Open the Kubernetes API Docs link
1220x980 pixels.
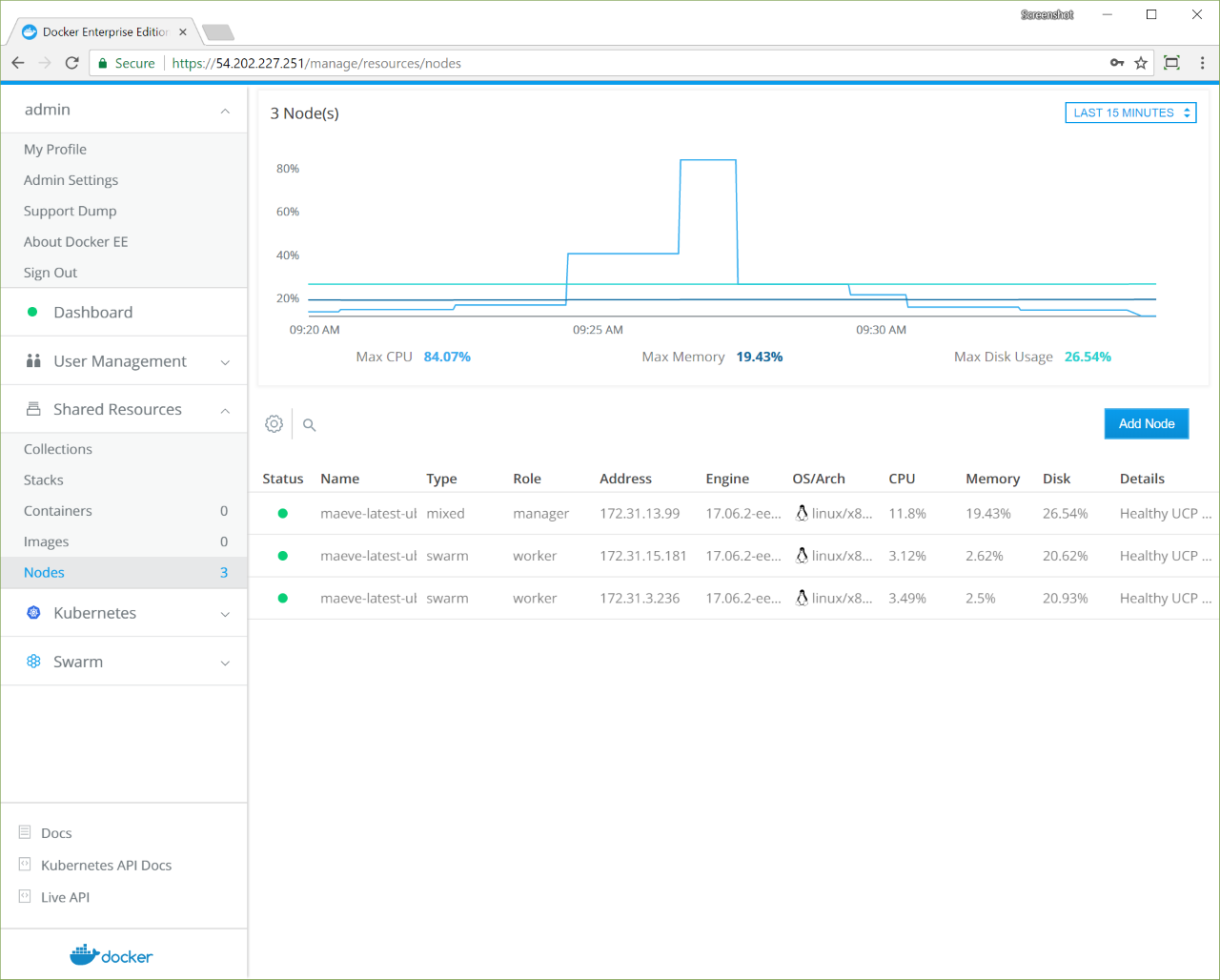coord(106,865)
